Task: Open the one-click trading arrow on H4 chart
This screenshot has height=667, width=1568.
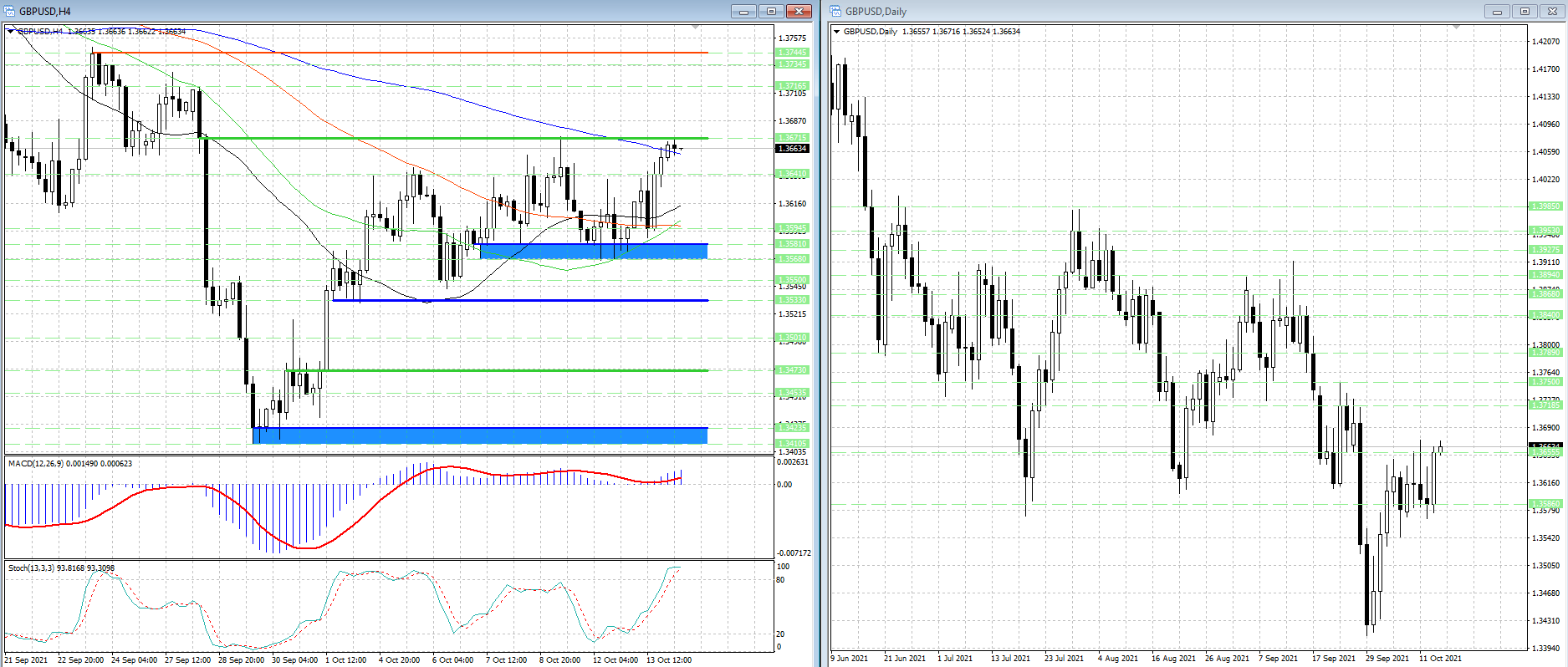Action: [11, 31]
